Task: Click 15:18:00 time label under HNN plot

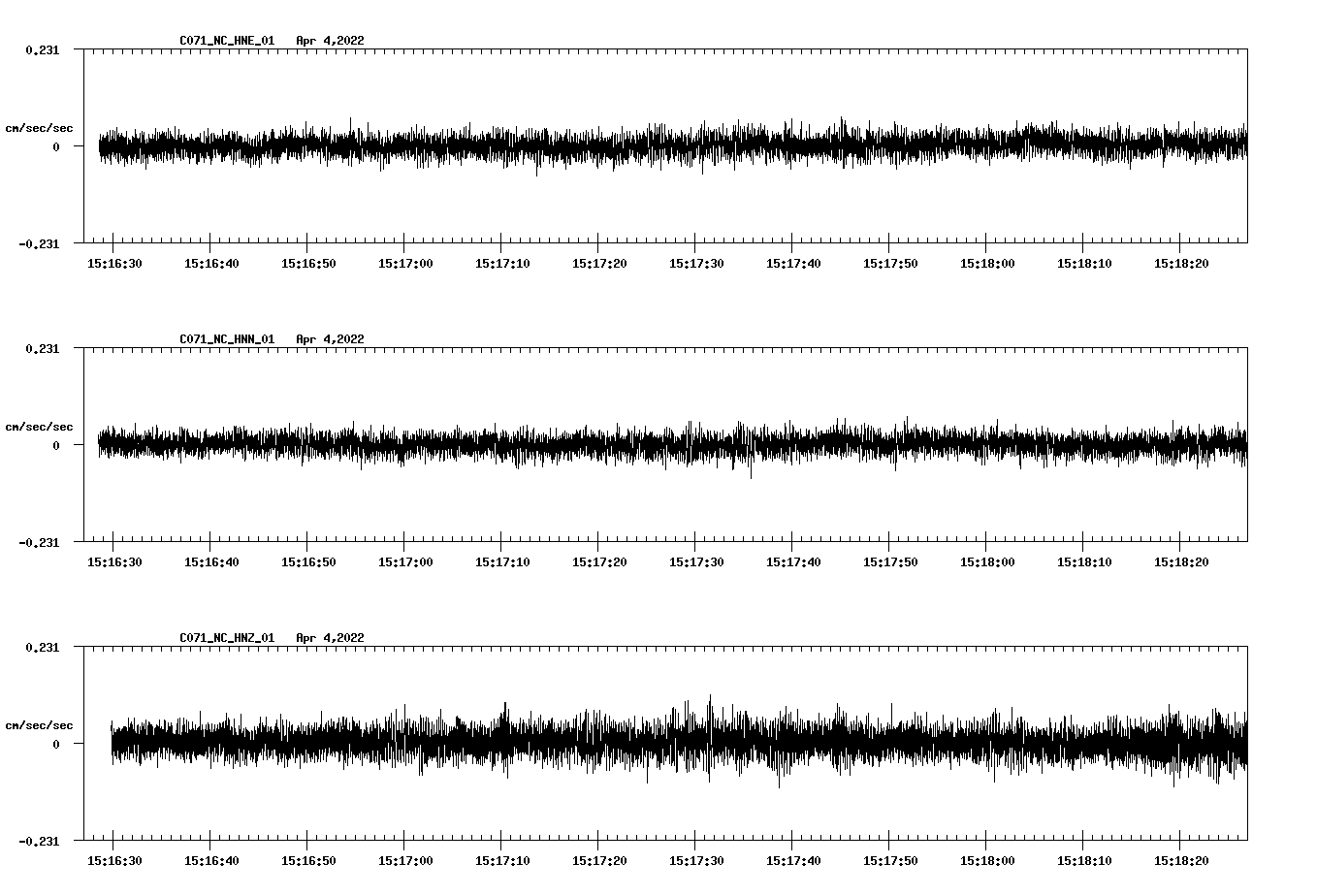Action: pos(987,562)
